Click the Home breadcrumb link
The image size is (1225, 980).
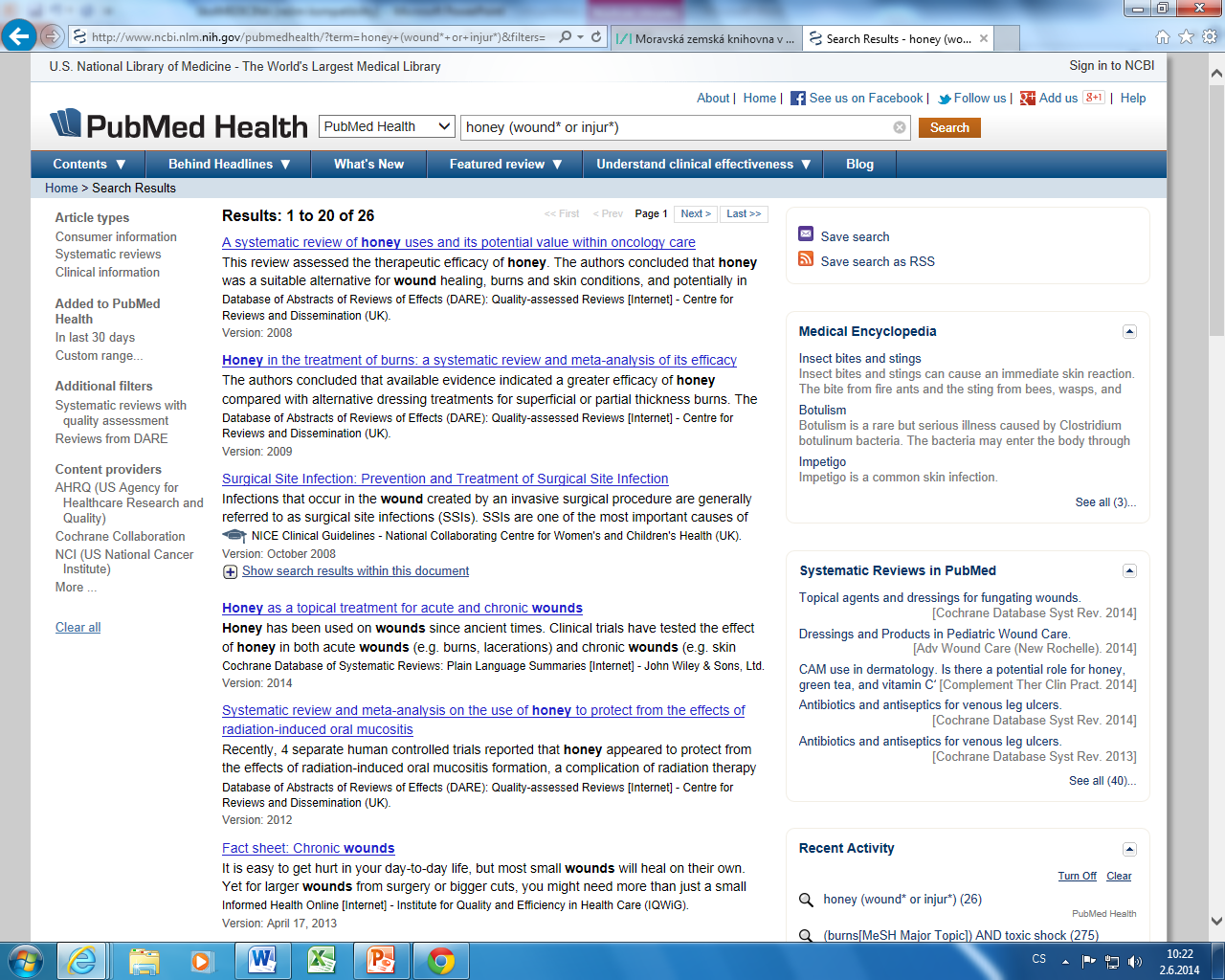(61, 188)
